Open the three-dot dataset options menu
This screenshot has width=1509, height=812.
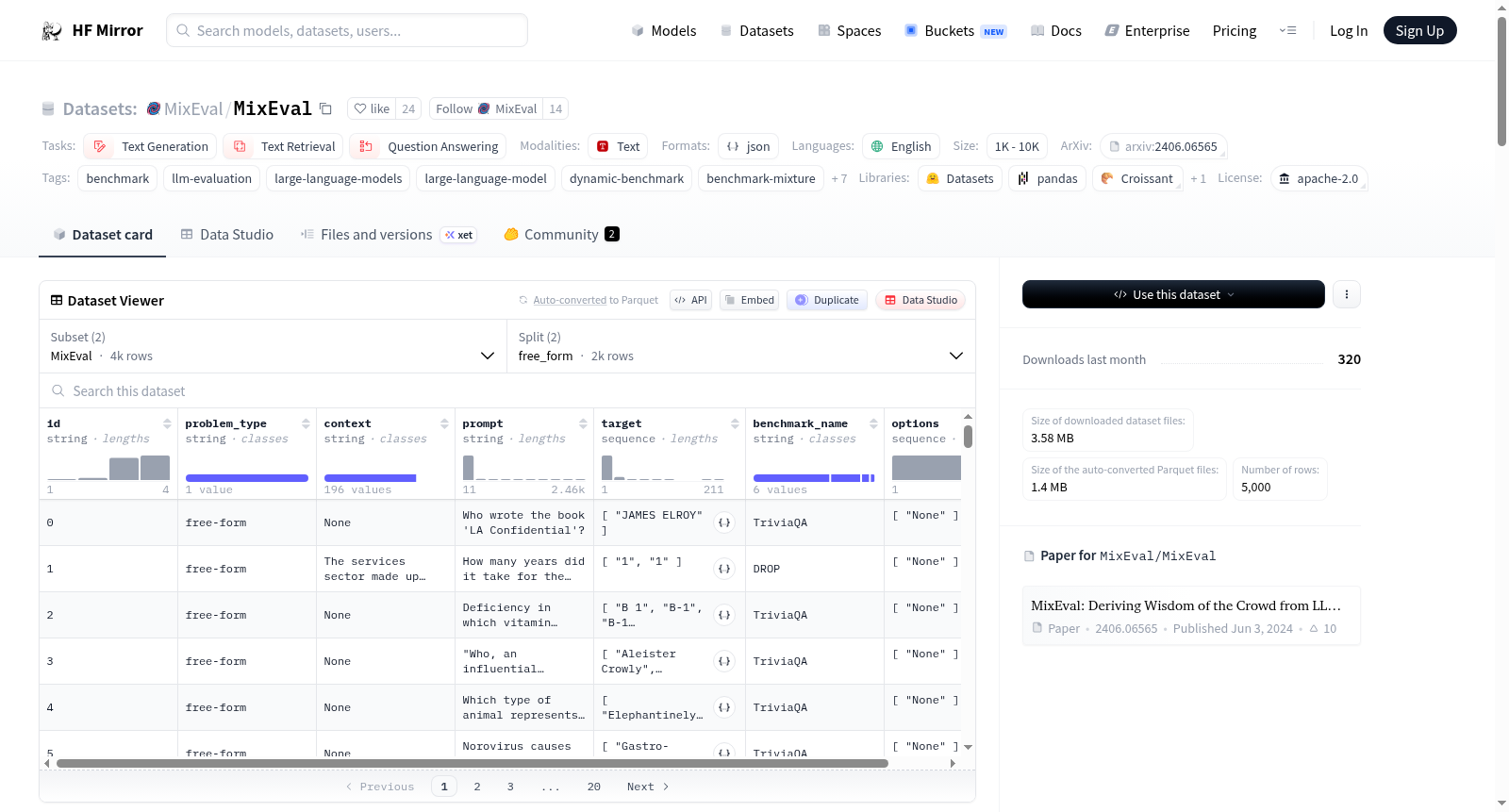click(x=1346, y=294)
